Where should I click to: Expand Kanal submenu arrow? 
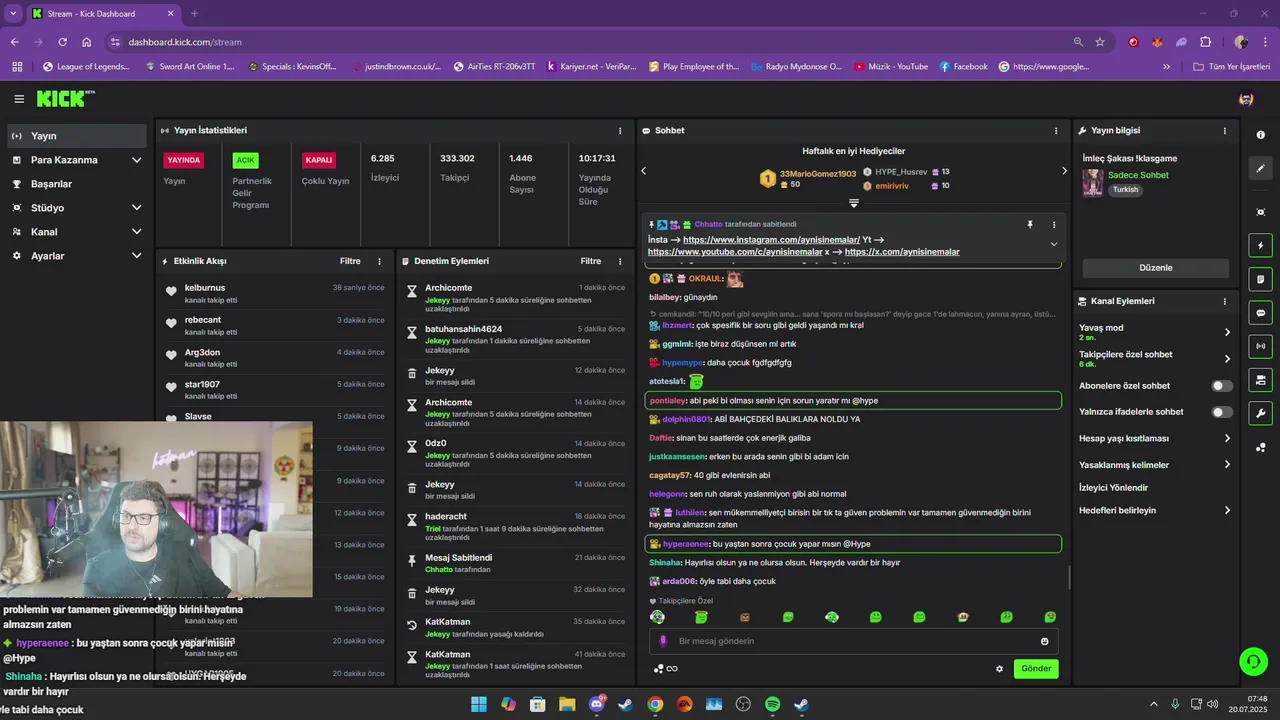pyautogui.click(x=136, y=232)
